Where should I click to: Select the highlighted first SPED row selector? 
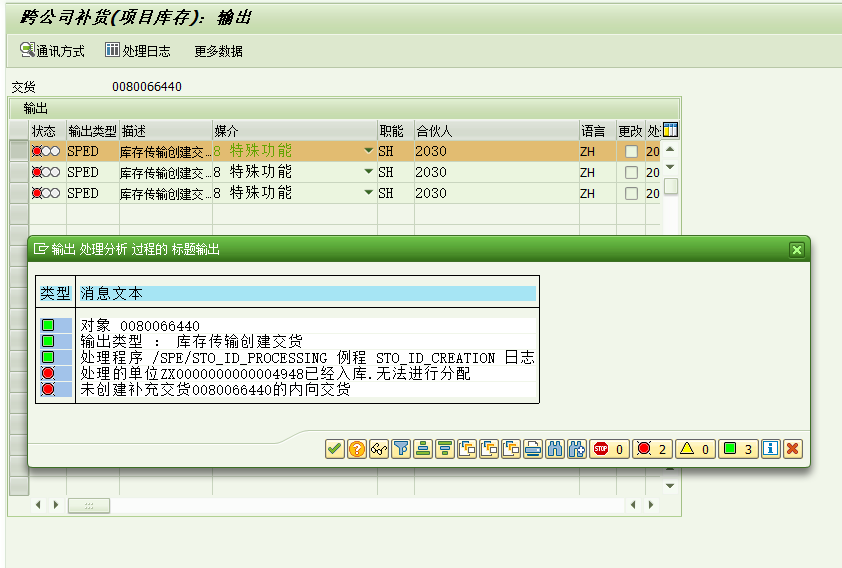click(19, 151)
